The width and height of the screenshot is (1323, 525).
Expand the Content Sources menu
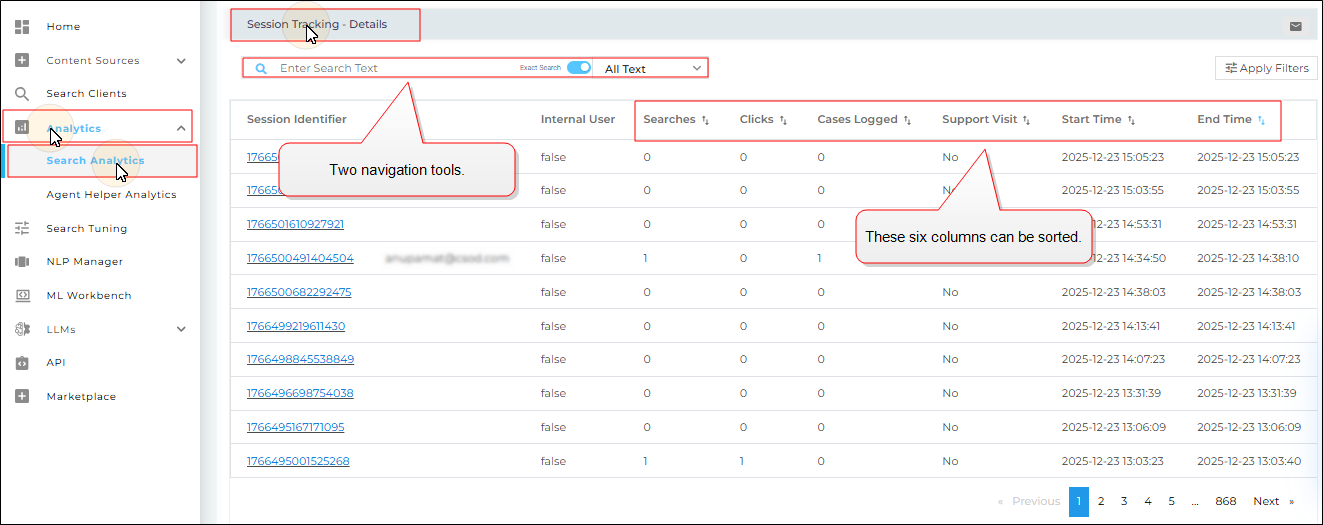(181, 61)
